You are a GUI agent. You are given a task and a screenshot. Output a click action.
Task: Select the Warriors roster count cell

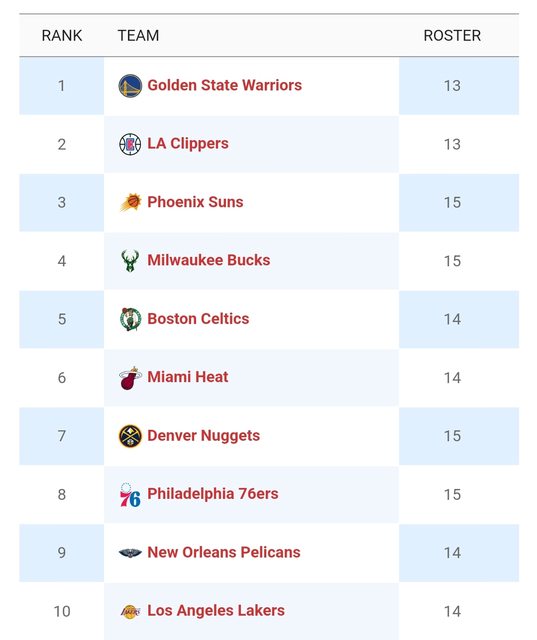(x=459, y=86)
